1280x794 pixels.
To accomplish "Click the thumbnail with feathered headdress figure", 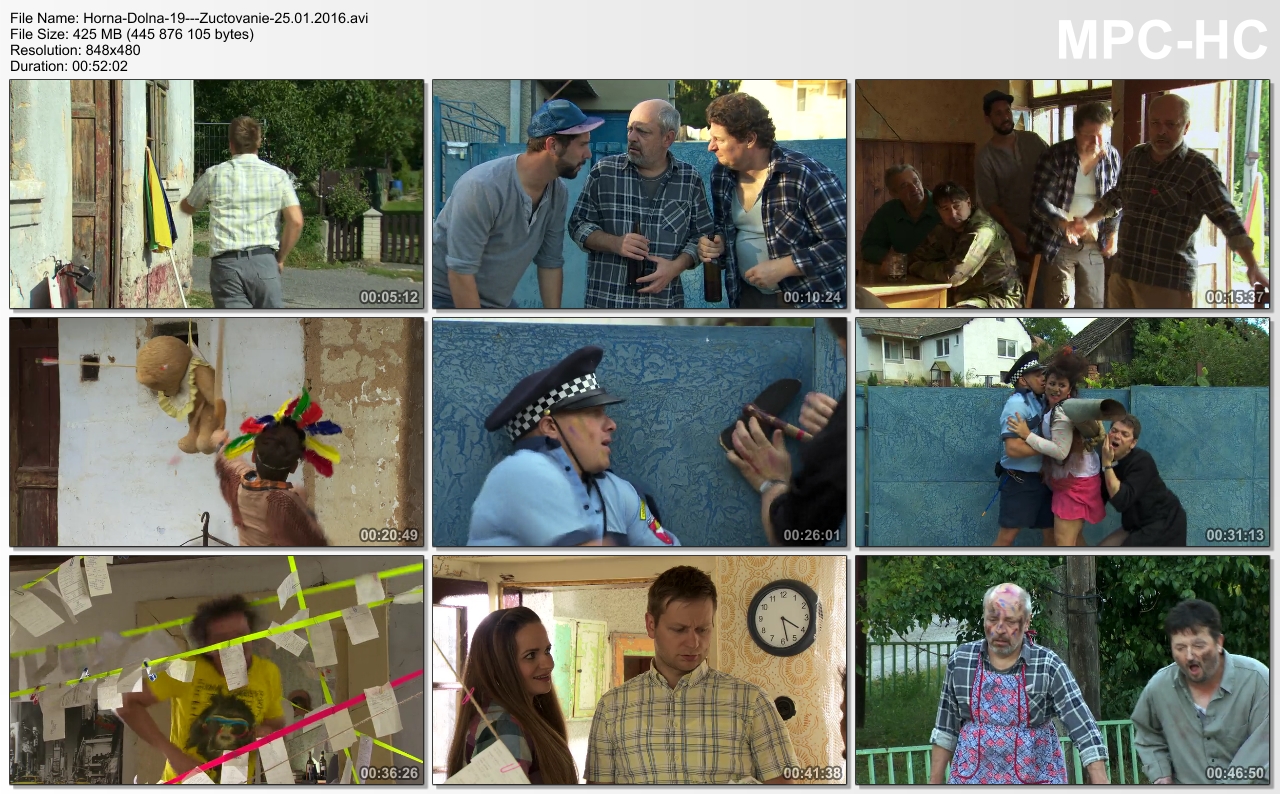I will coord(217,432).
